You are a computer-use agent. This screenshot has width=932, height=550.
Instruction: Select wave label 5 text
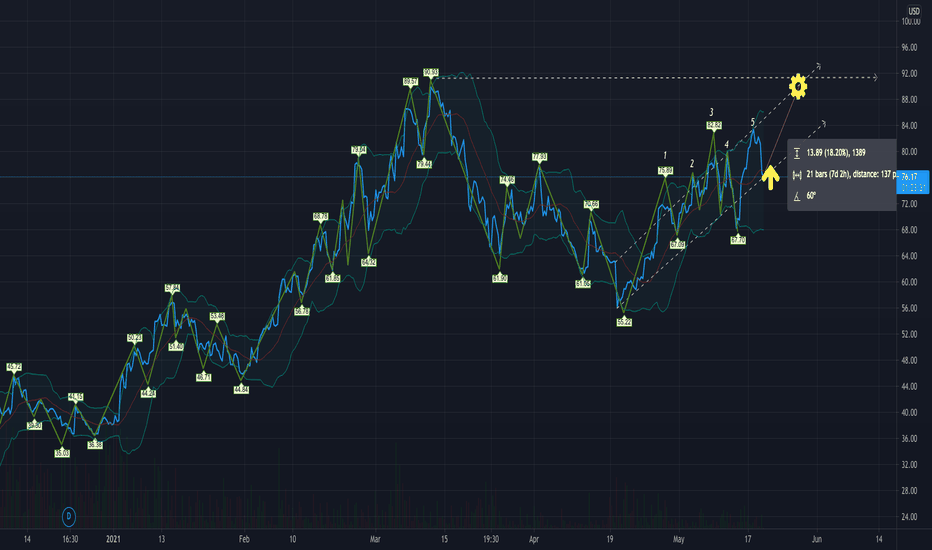tap(752, 122)
